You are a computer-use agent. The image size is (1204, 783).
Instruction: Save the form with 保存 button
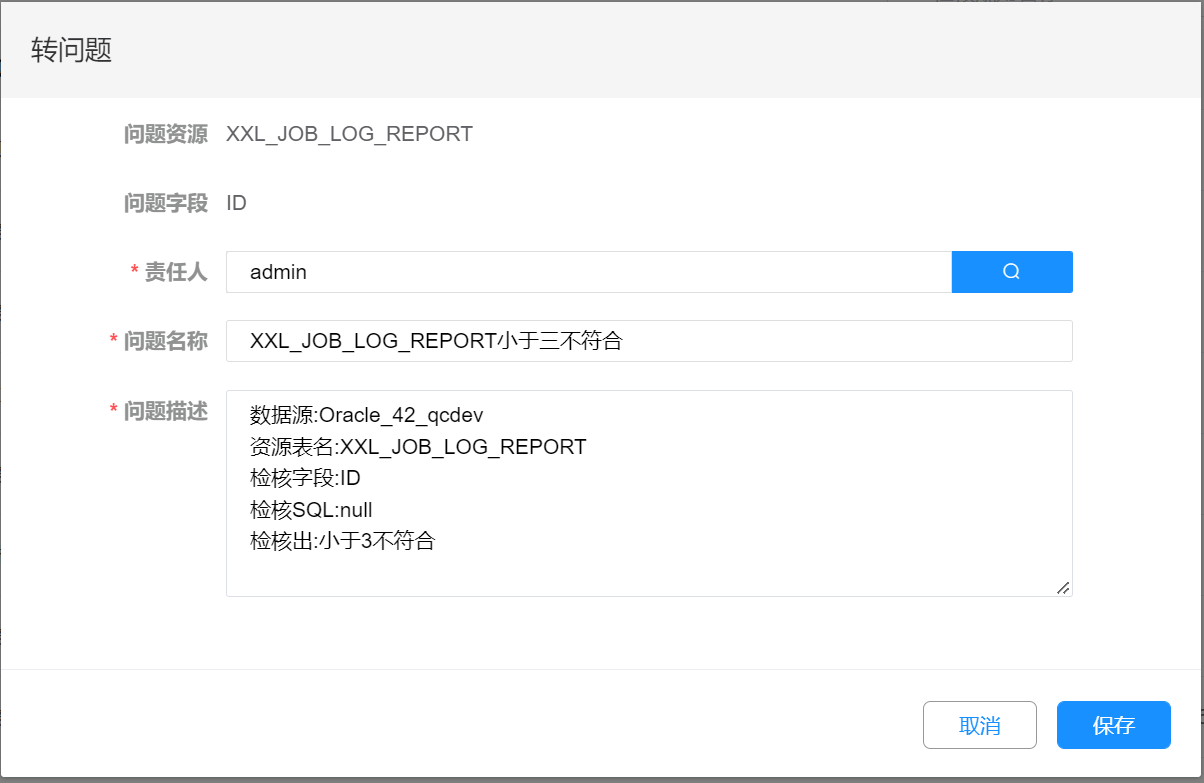click(x=1113, y=725)
